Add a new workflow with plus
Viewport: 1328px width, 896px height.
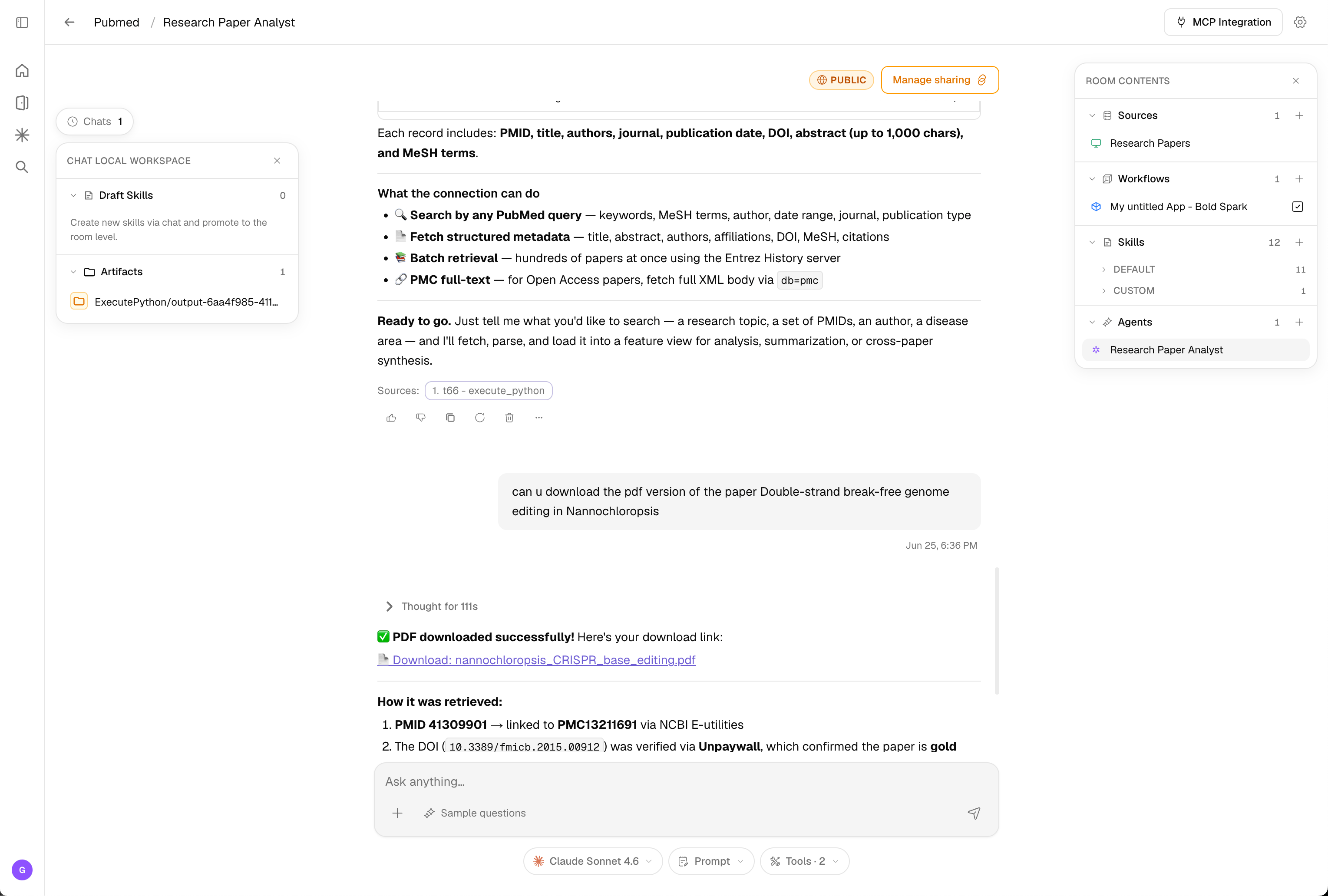[x=1299, y=179]
